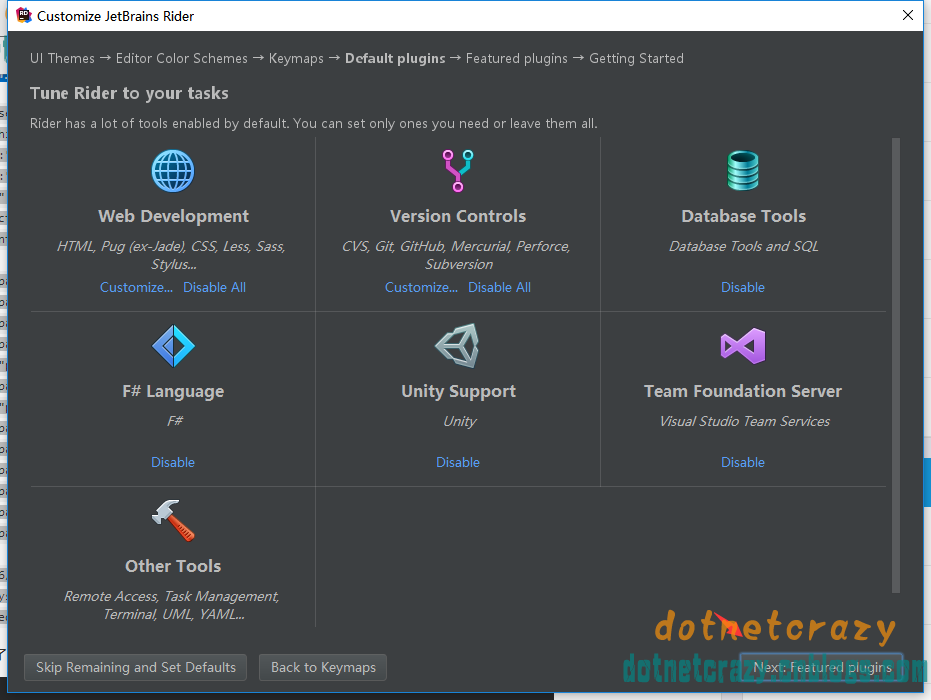This screenshot has width=931, height=700.
Task: Click the Unity Support cube icon
Action: pyautogui.click(x=457, y=346)
